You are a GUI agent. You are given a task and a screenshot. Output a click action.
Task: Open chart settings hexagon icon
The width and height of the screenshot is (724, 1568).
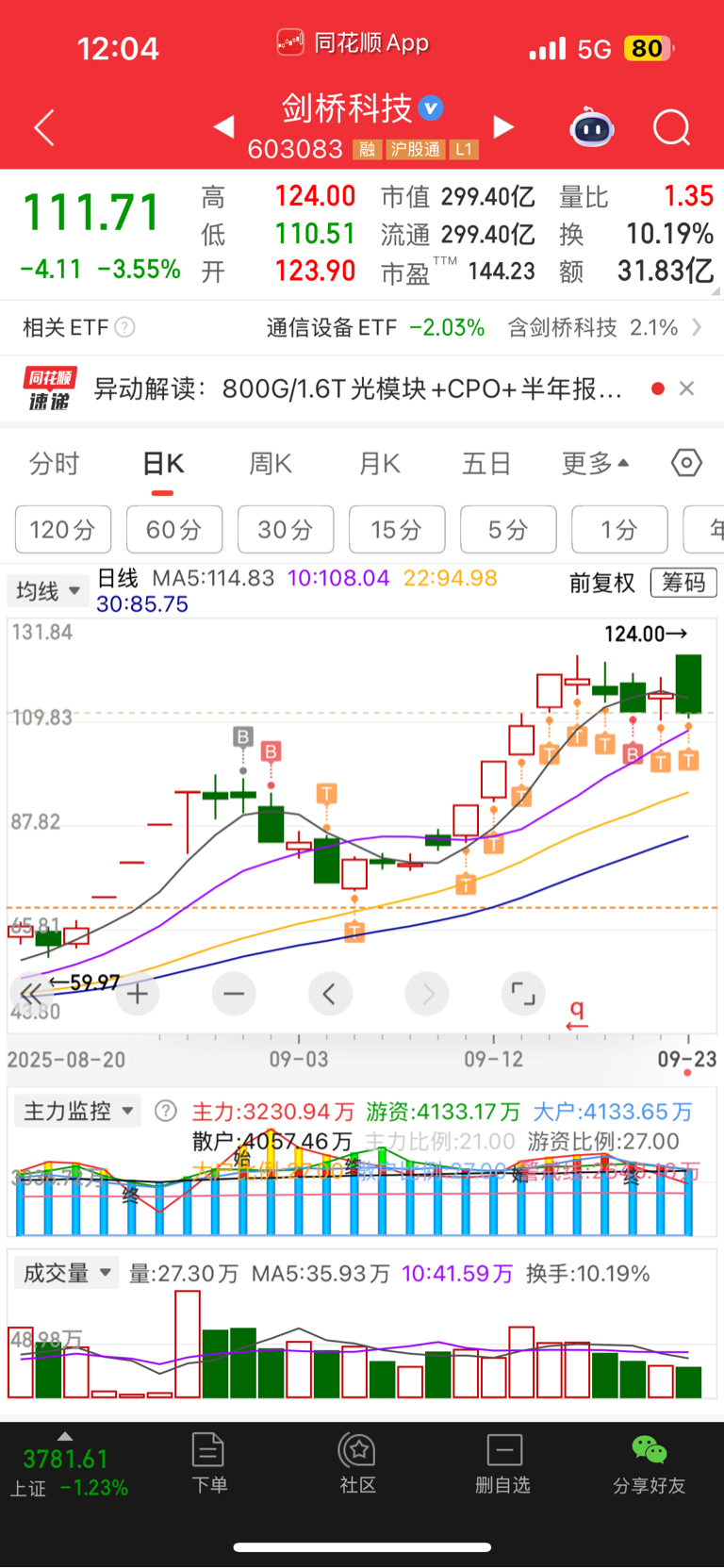pos(686,463)
